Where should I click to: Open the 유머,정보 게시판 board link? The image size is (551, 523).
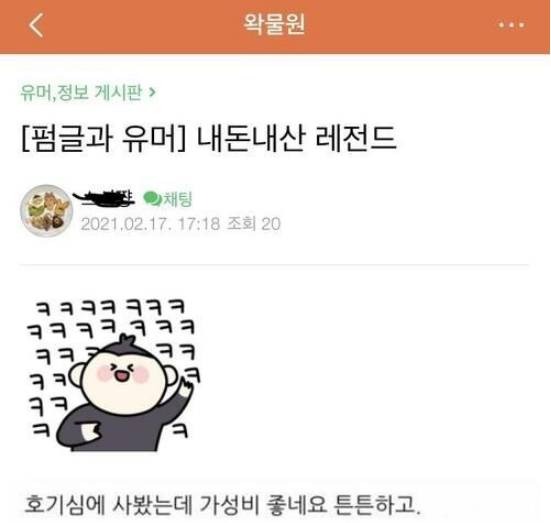pos(82,93)
